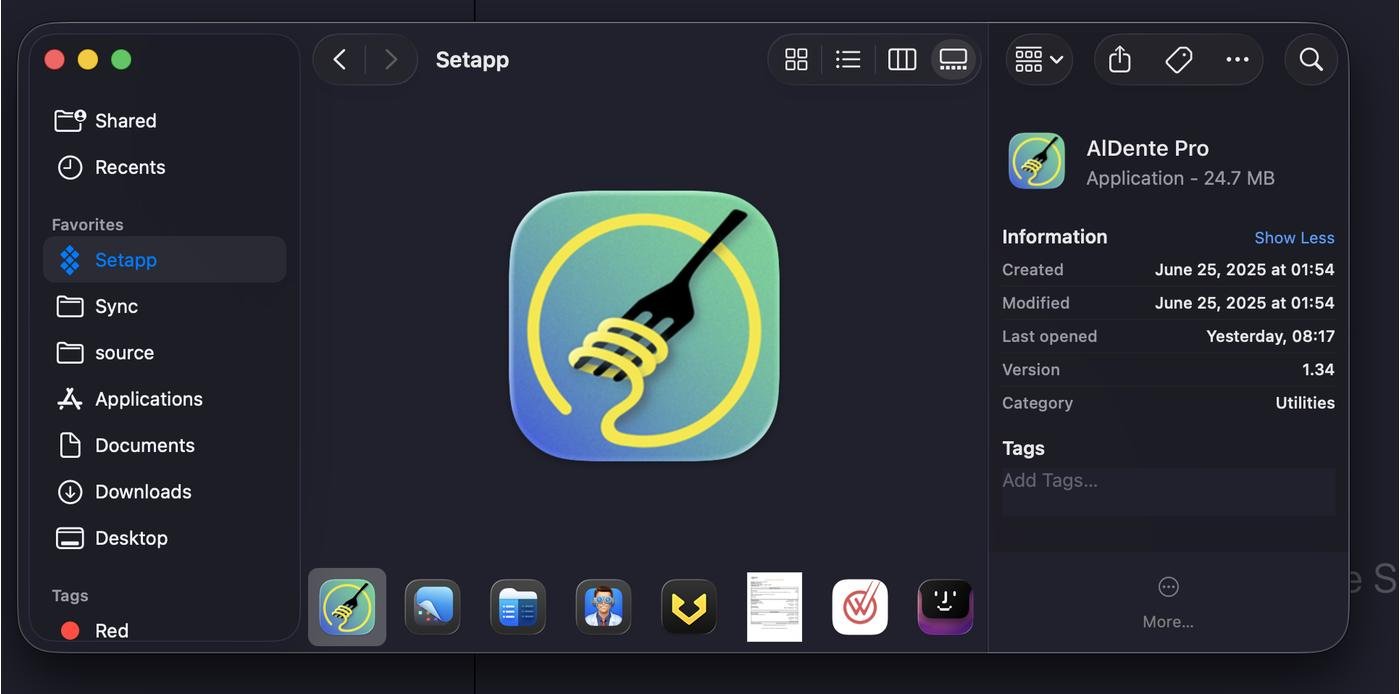Click the Setapp diamond icon in sidebar

click(70, 260)
